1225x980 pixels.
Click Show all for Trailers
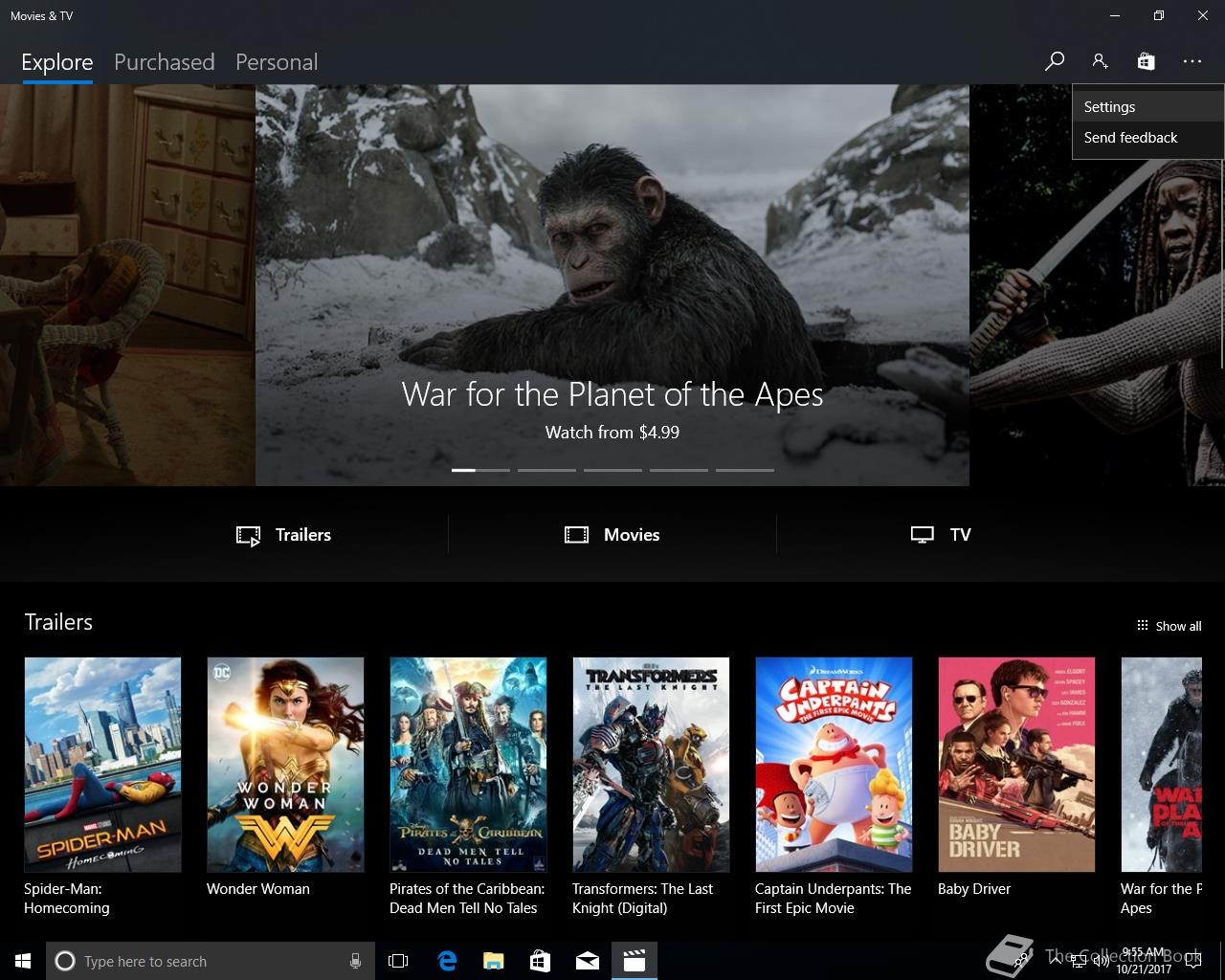[1169, 626]
